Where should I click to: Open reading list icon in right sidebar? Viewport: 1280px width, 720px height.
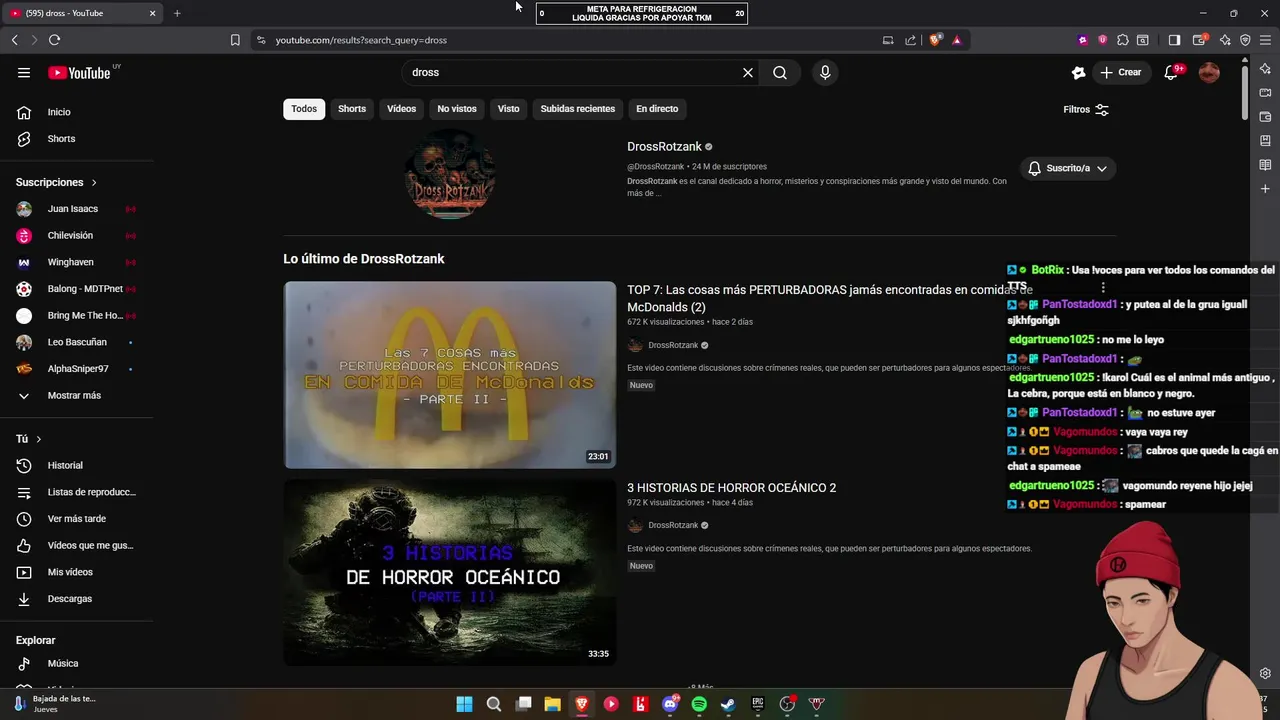tap(1265, 165)
